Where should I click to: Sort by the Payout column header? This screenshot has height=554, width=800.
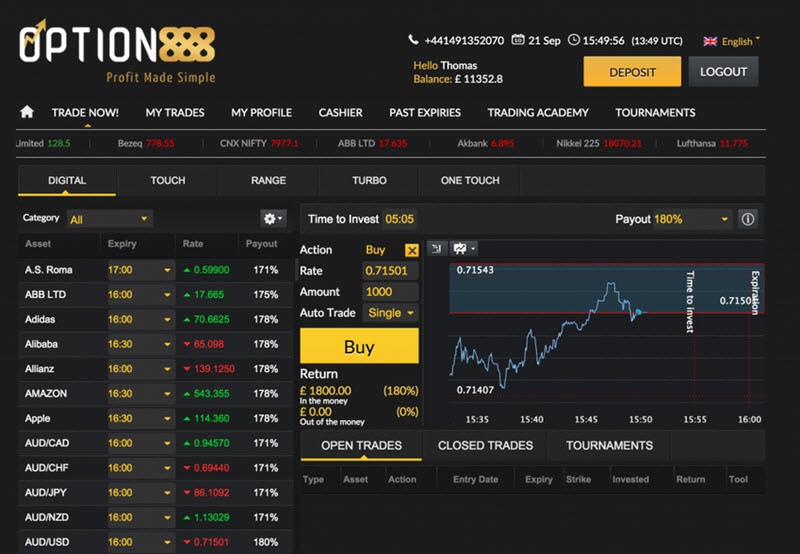[x=261, y=244]
